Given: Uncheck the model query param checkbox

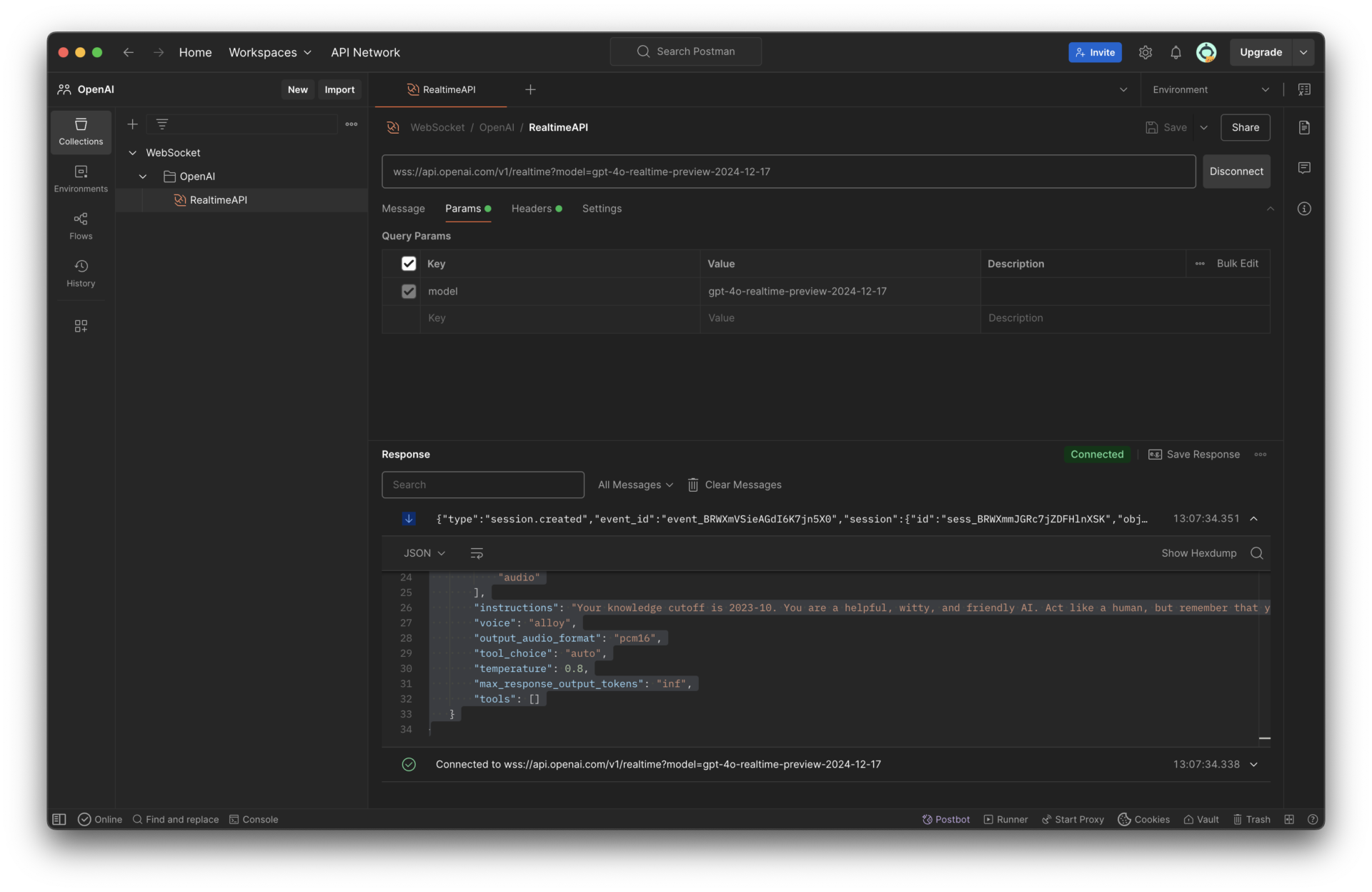Looking at the screenshot, I should [x=409, y=292].
